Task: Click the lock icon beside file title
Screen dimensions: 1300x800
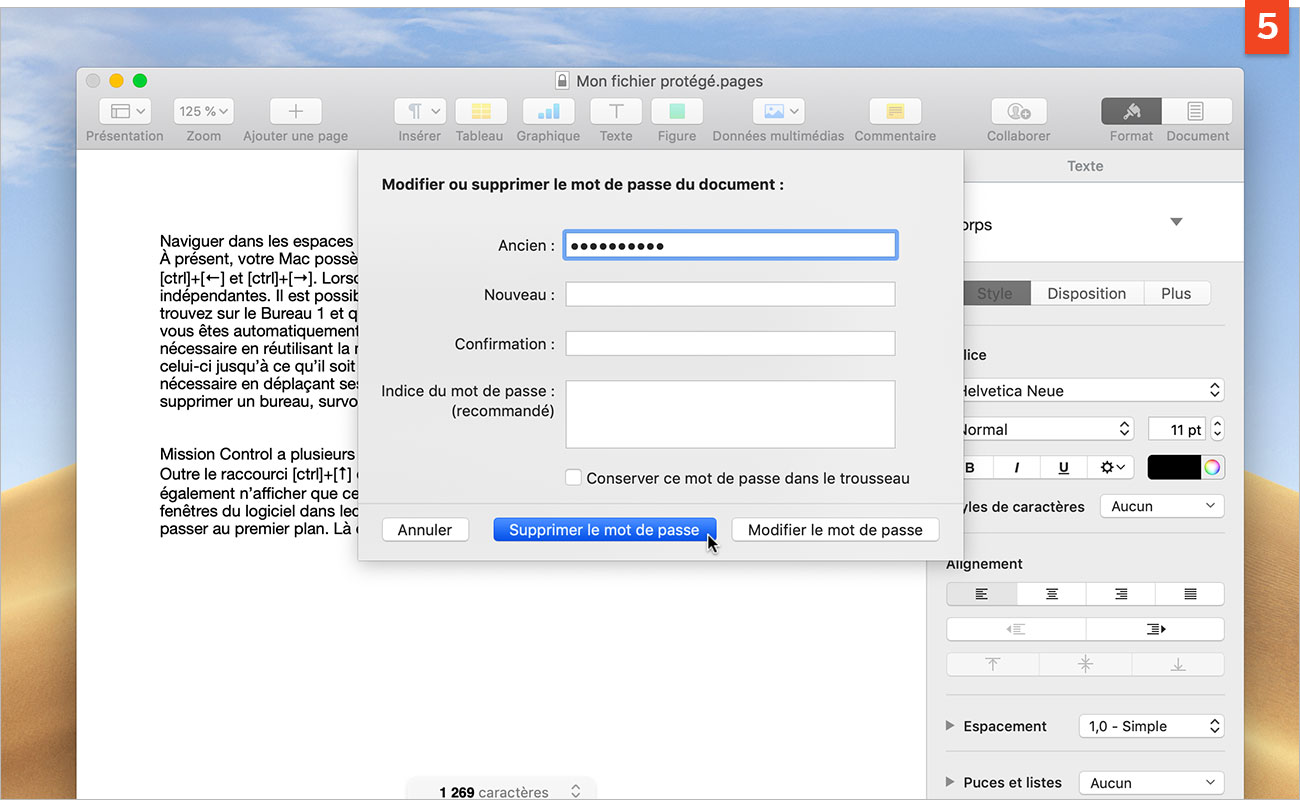Action: click(x=561, y=81)
